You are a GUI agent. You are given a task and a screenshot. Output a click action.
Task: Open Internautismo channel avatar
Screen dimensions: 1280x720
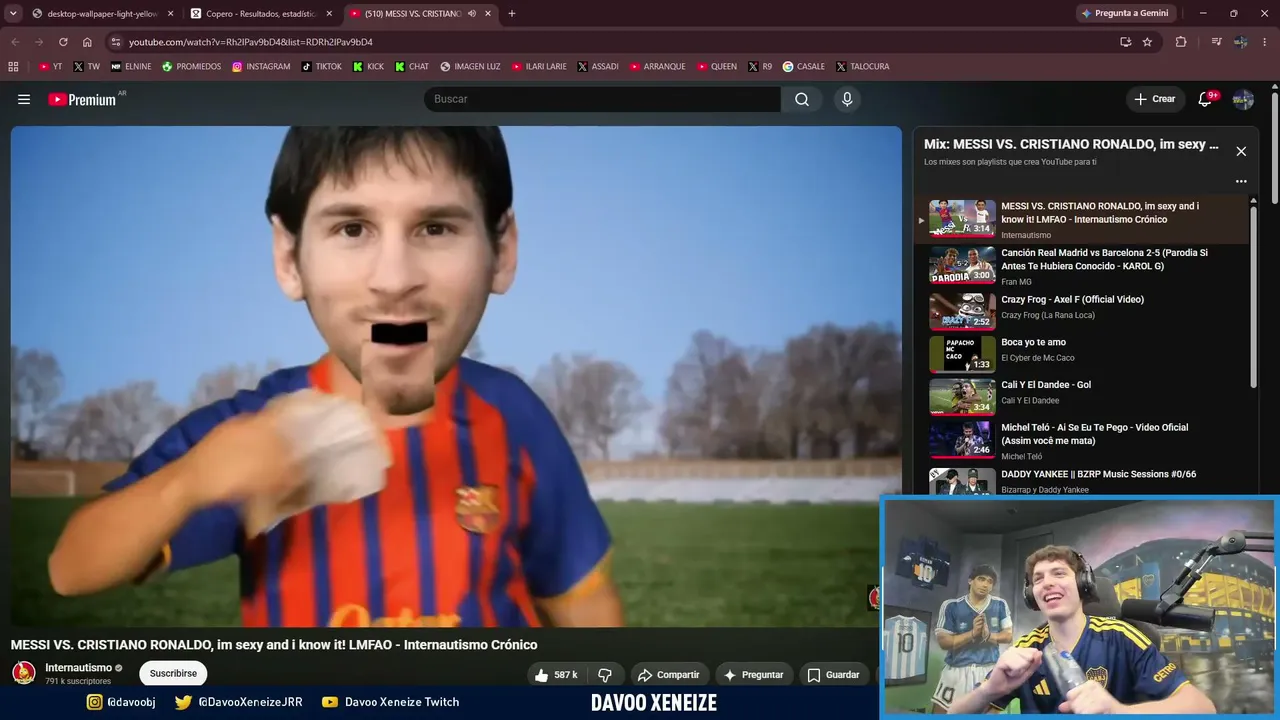24,673
